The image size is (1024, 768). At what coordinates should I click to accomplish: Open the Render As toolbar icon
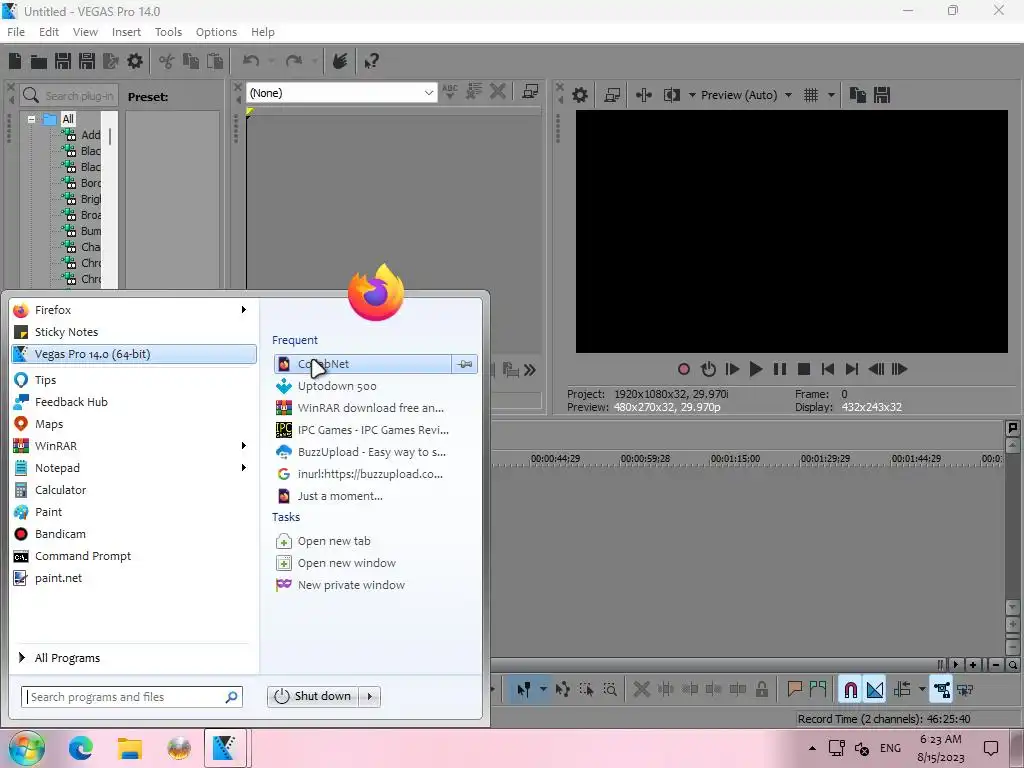coord(110,61)
